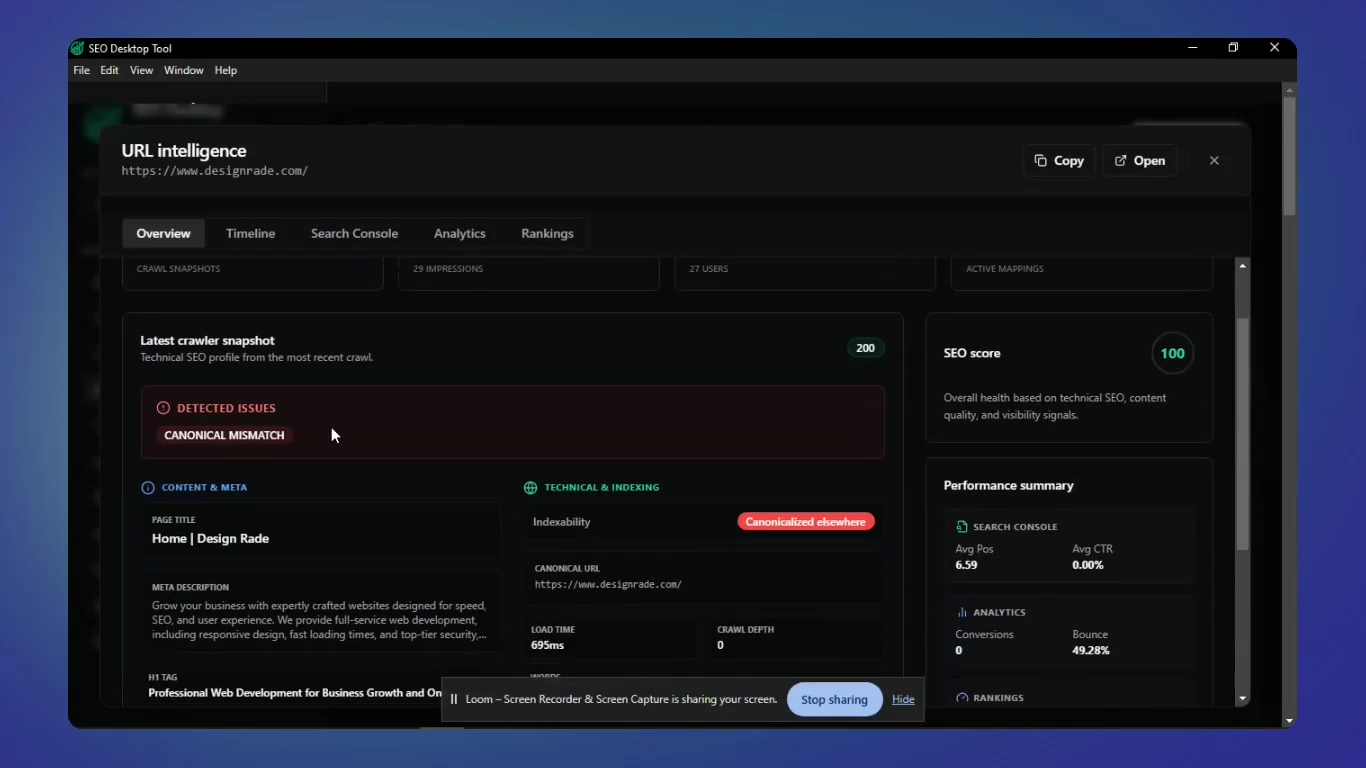
Task: Click the header URL https://www.designrade.com/
Action: click(215, 171)
